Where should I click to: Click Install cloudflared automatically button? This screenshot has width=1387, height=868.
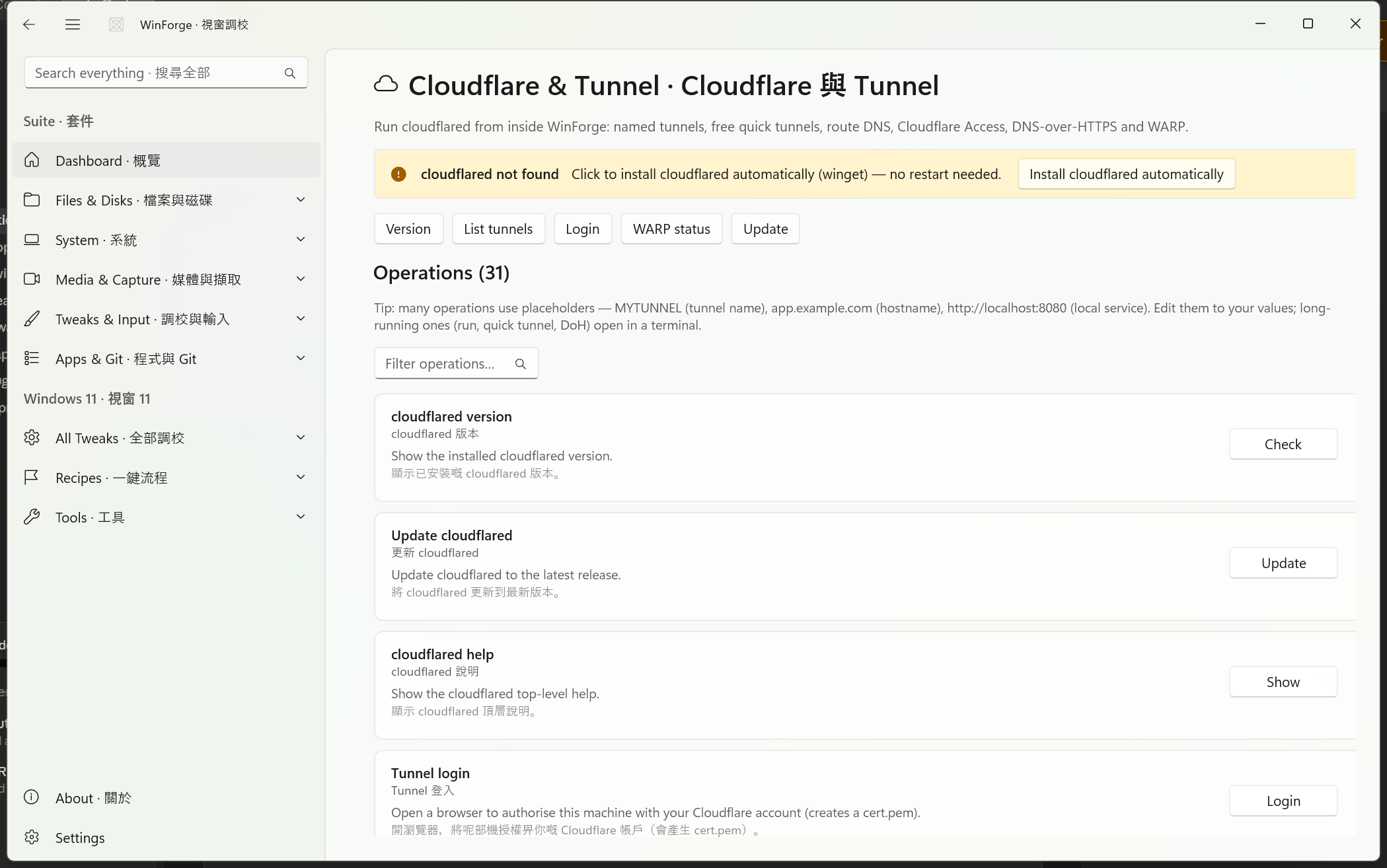(1126, 174)
